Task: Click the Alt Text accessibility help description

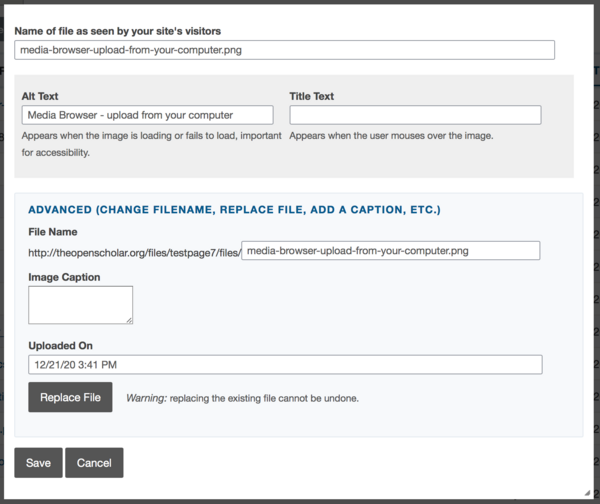Action: (x=150, y=144)
